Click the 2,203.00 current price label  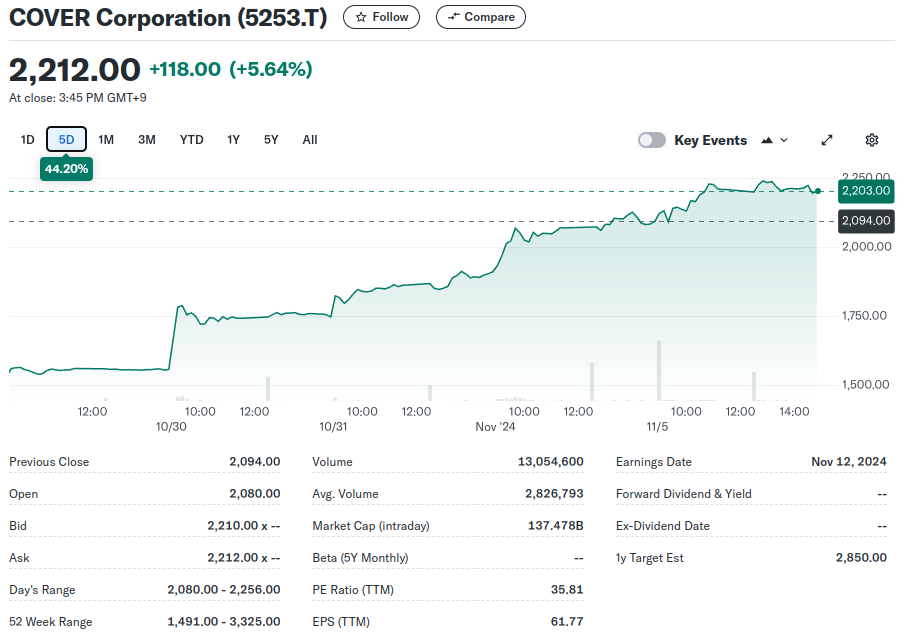[866, 191]
